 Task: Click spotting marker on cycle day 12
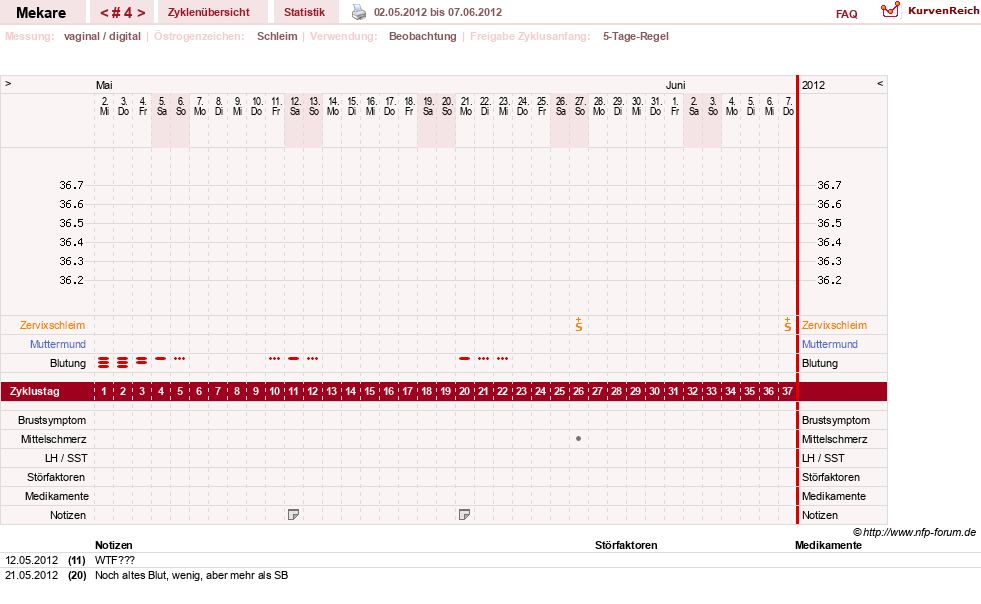pos(312,359)
